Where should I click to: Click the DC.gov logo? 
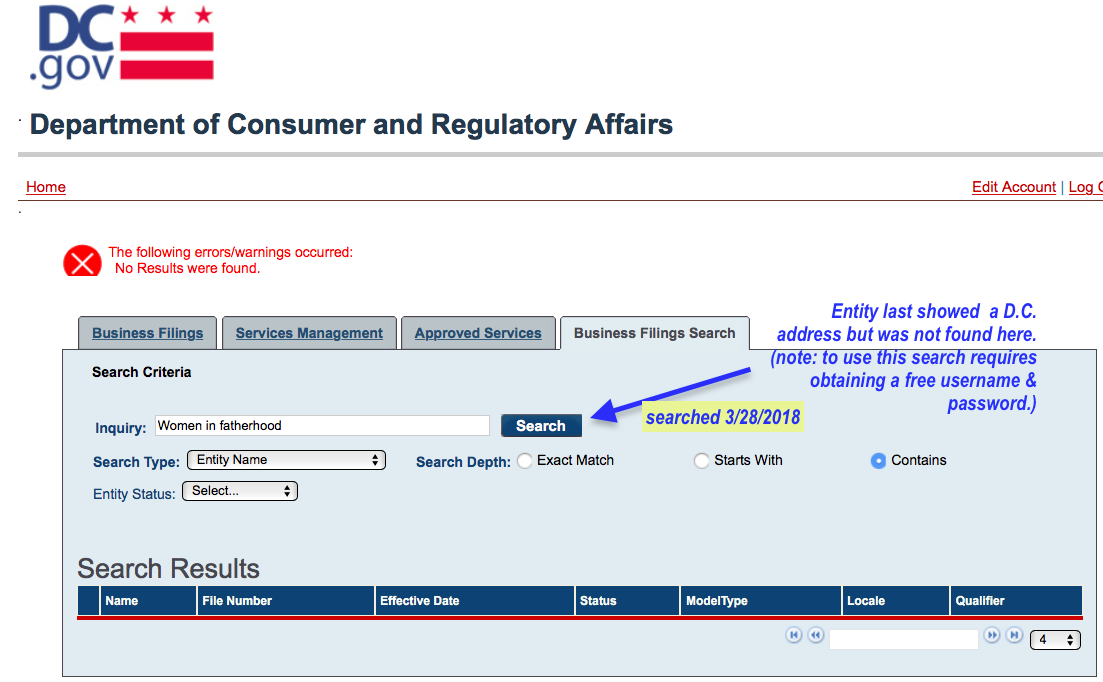pyautogui.click(x=122, y=46)
